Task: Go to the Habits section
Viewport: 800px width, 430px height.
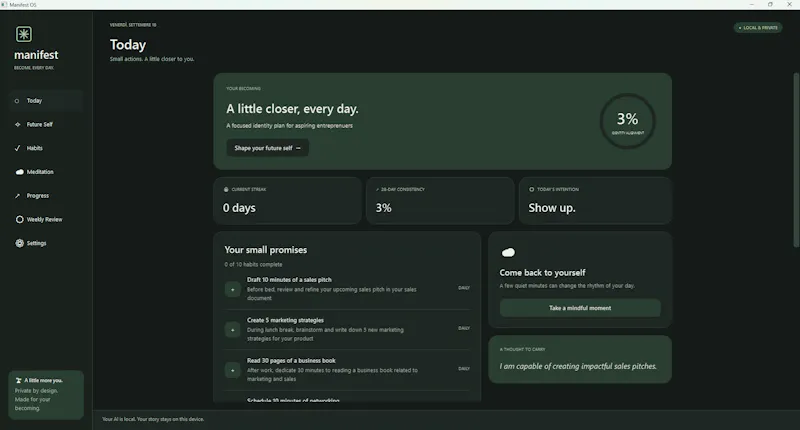Action: coord(46,148)
